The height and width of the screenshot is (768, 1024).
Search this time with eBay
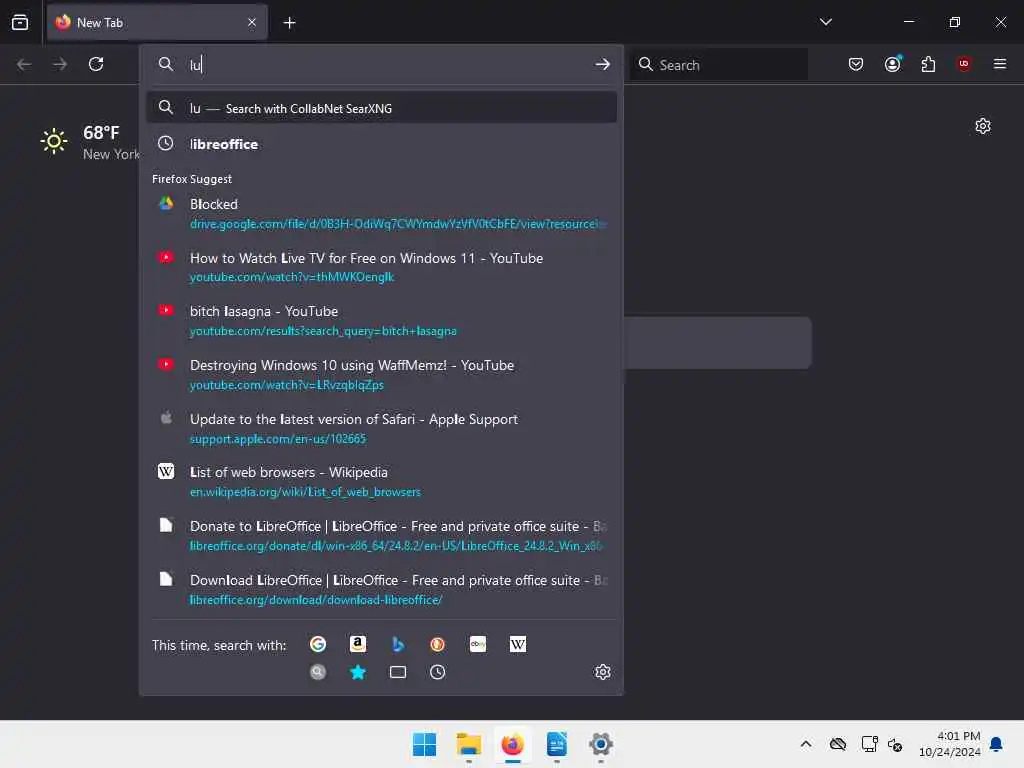pos(477,645)
